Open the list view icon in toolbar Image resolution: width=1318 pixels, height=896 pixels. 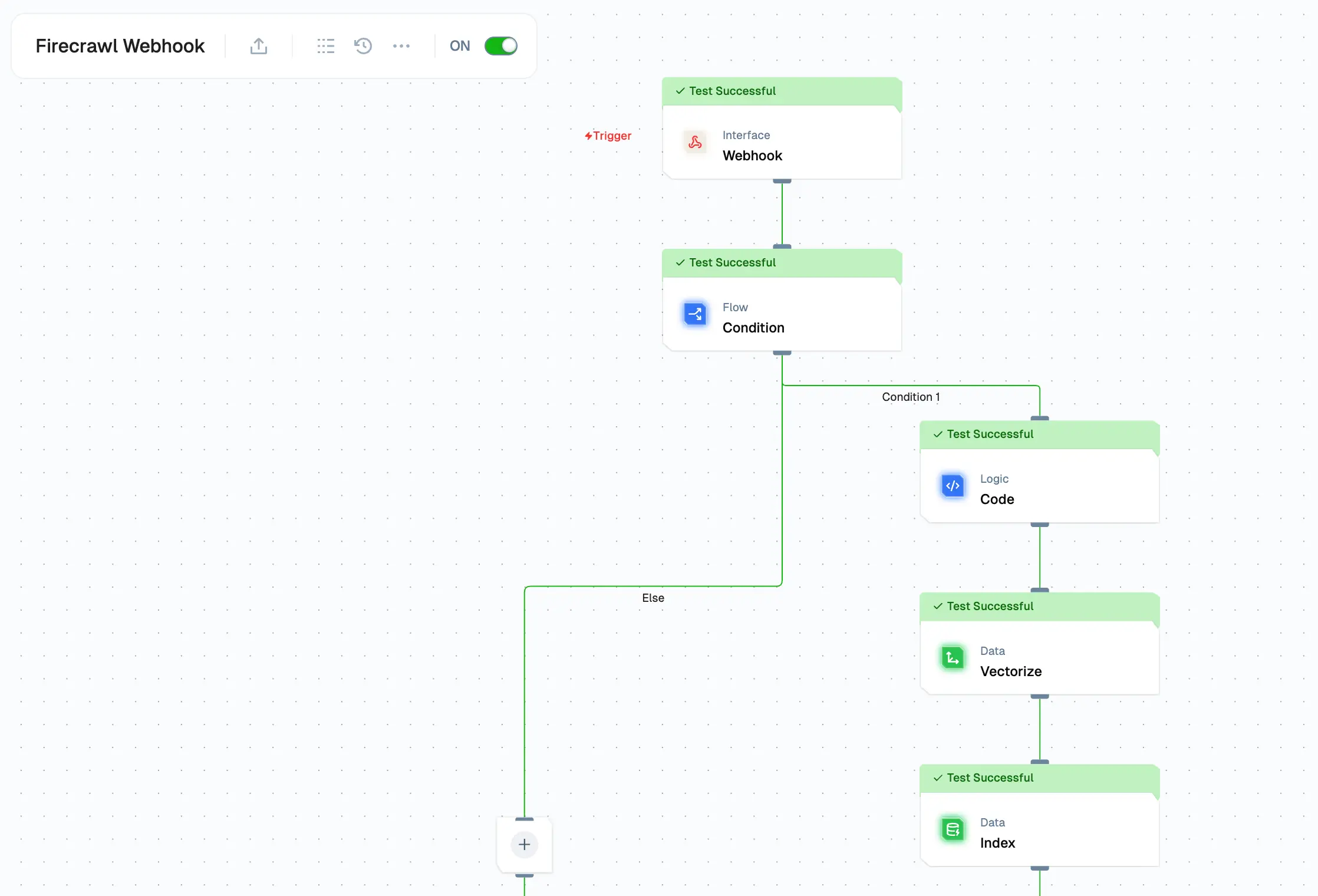325,46
